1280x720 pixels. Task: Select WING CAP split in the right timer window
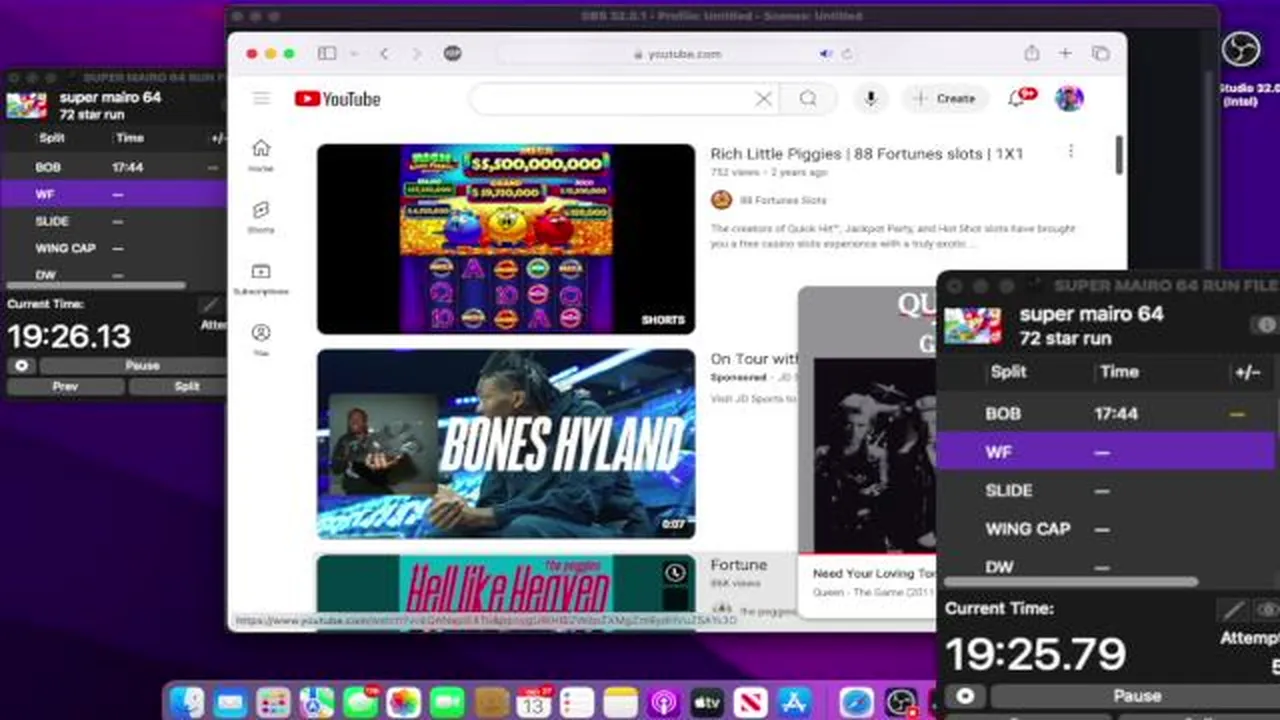click(x=1107, y=528)
